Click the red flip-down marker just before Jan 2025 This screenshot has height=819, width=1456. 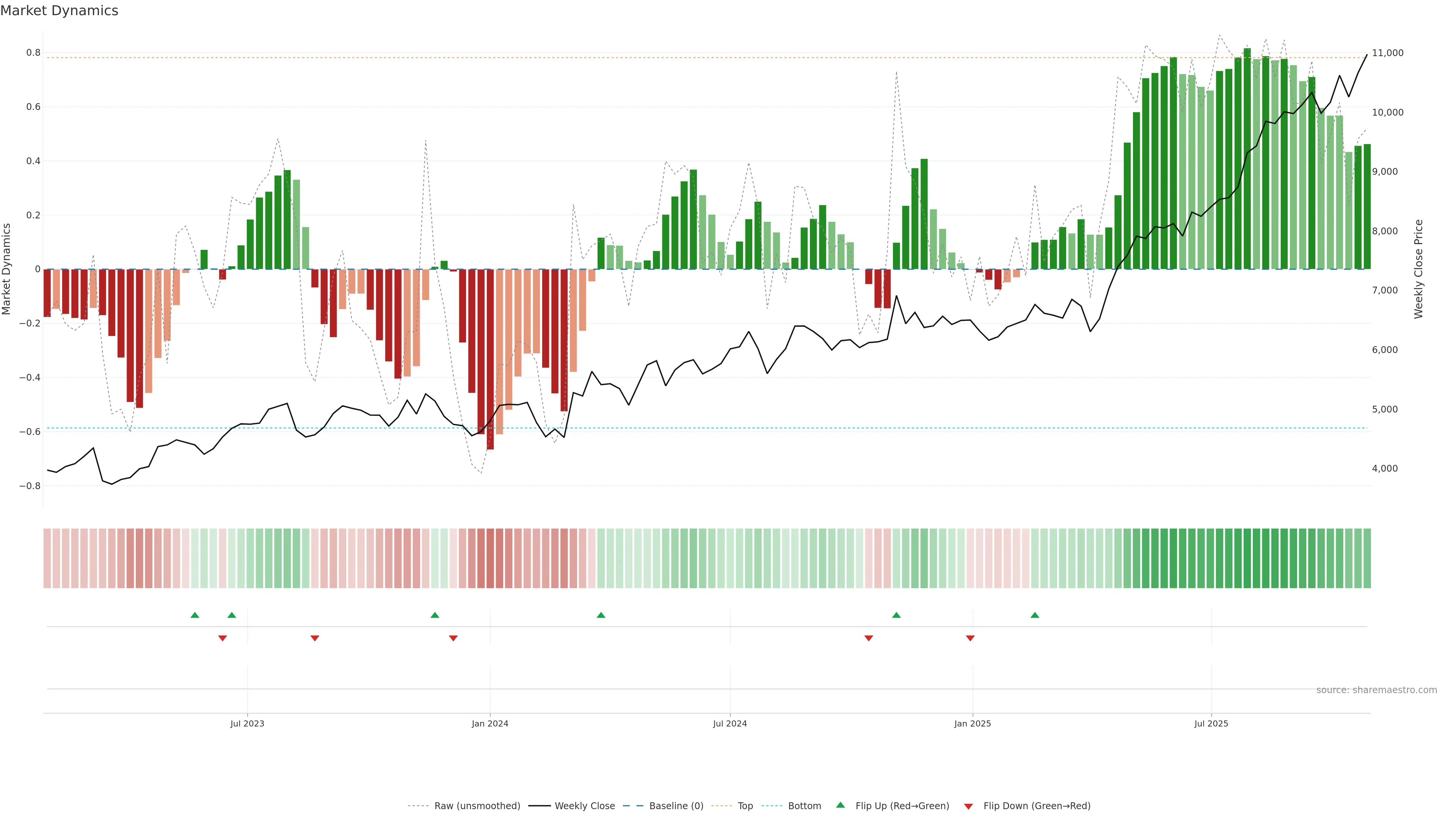pos(970,638)
